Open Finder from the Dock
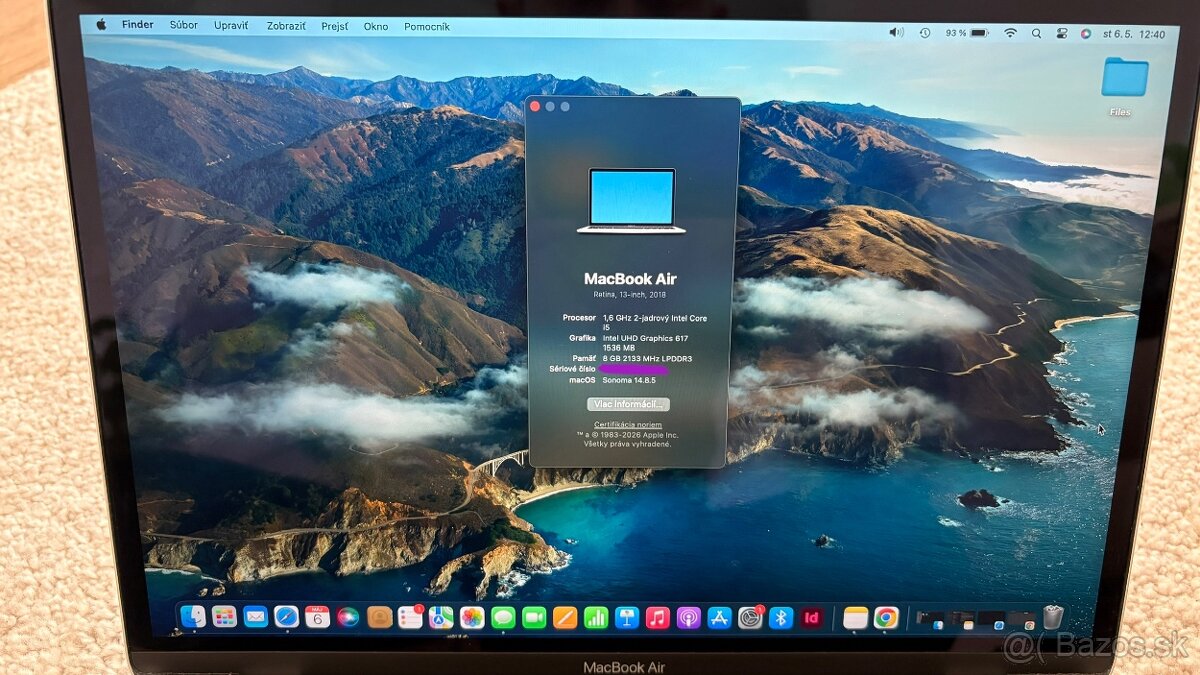 tap(193, 617)
